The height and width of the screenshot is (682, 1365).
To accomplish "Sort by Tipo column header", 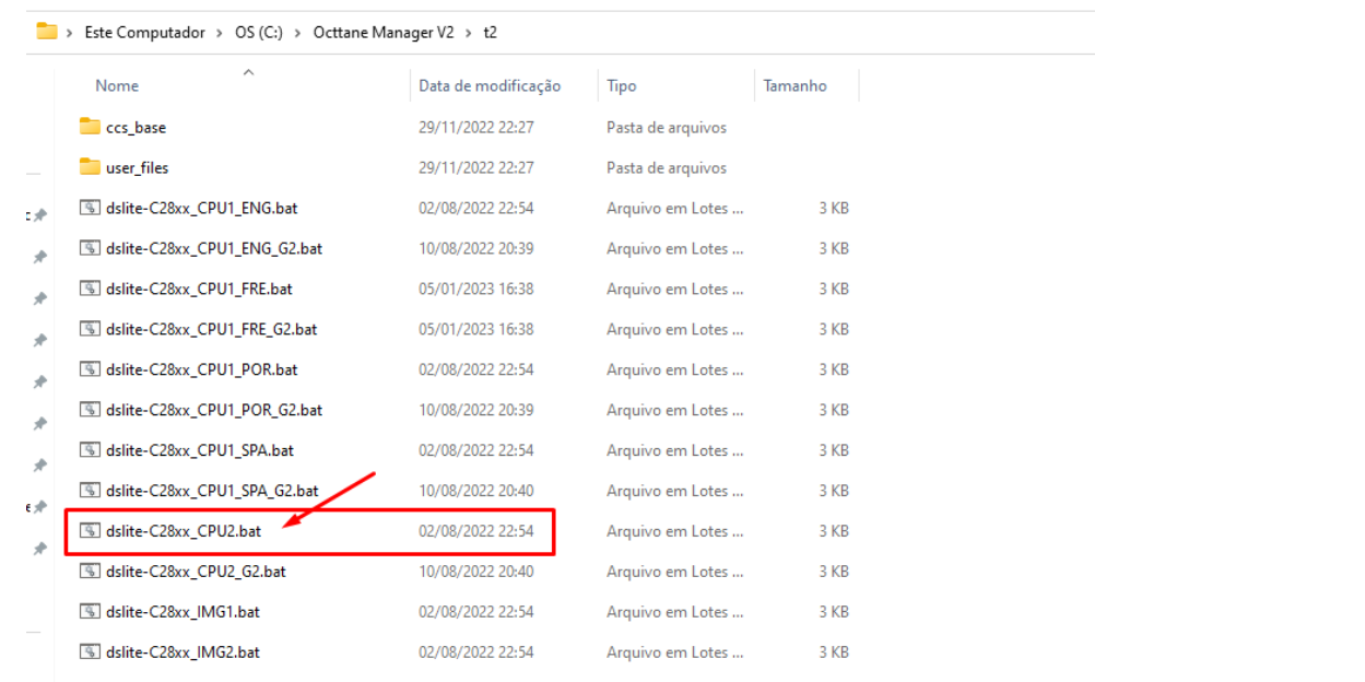I will point(620,86).
